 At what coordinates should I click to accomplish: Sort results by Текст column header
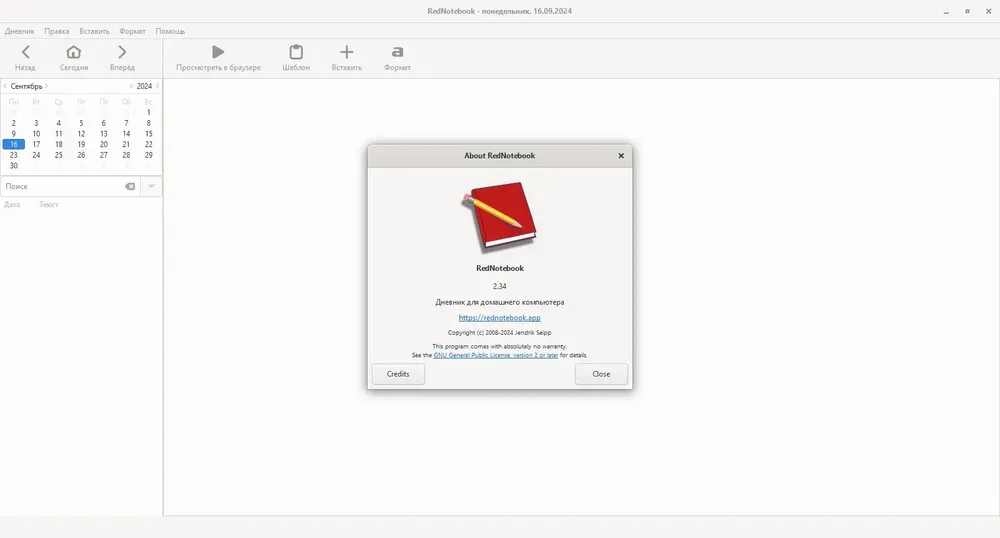[49, 205]
